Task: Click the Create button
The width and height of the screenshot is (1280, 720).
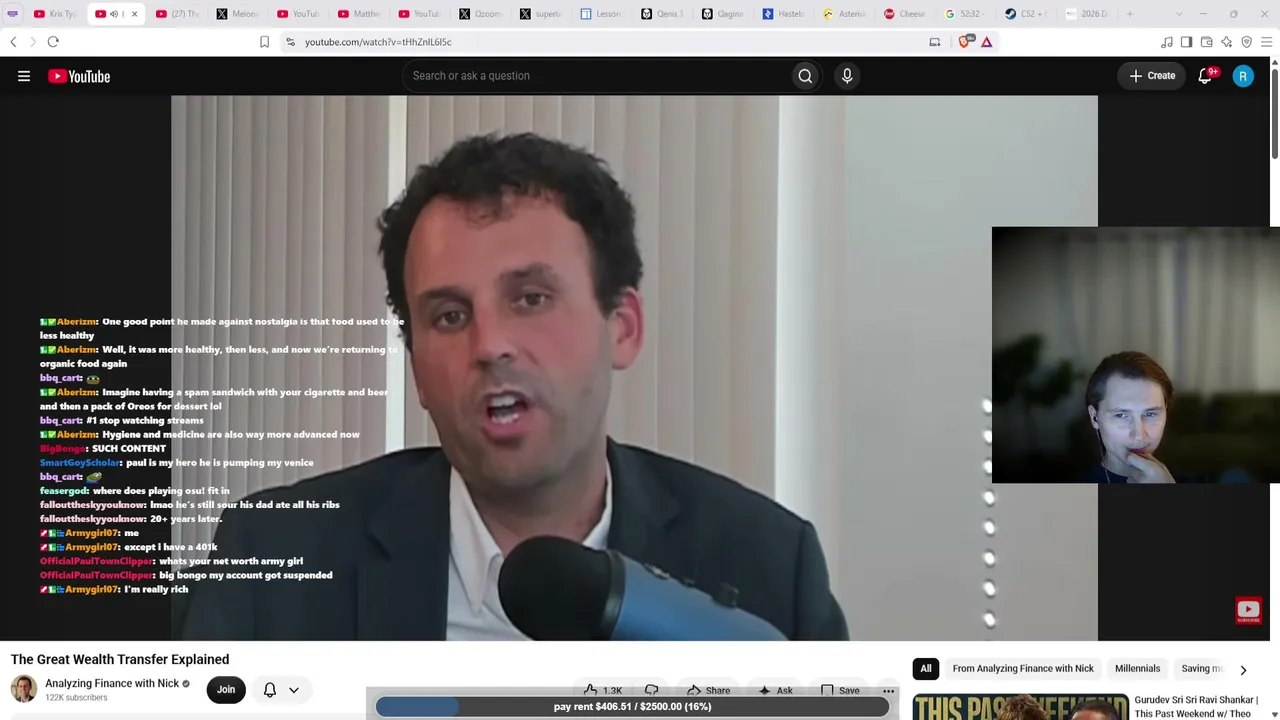Action: pyautogui.click(x=1152, y=76)
